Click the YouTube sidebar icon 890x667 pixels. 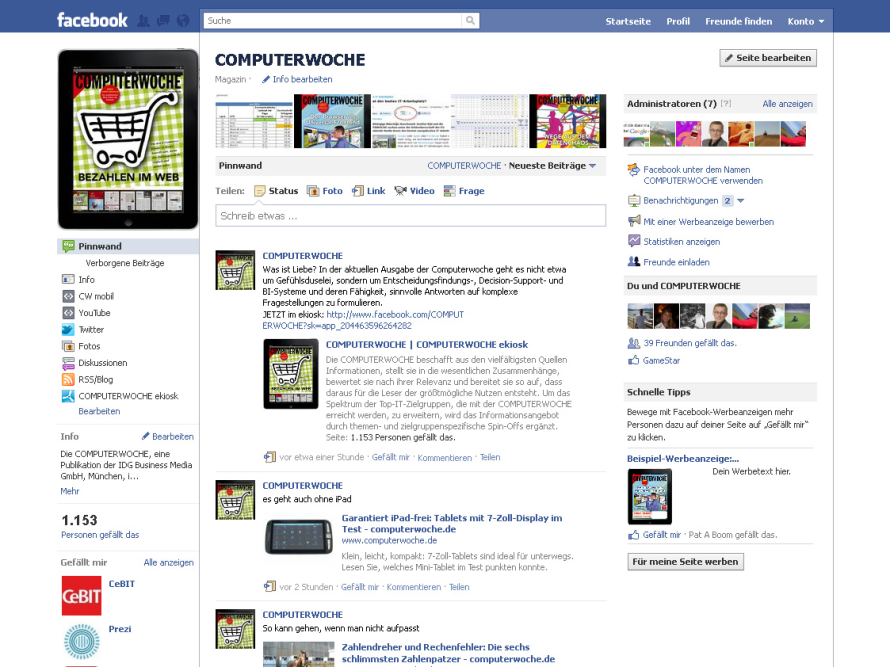(x=68, y=312)
